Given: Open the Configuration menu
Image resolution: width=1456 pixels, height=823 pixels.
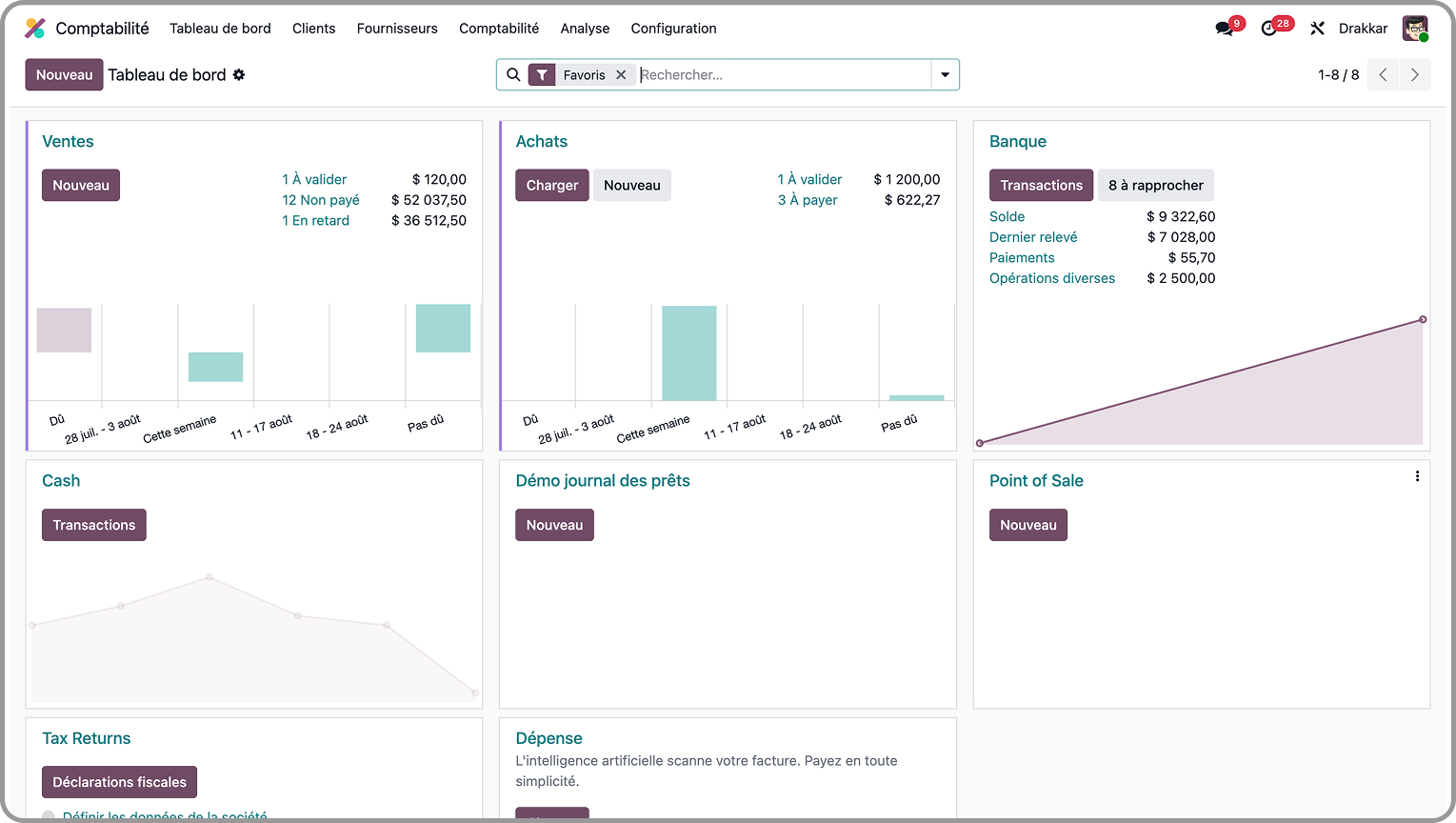Looking at the screenshot, I should tap(673, 29).
